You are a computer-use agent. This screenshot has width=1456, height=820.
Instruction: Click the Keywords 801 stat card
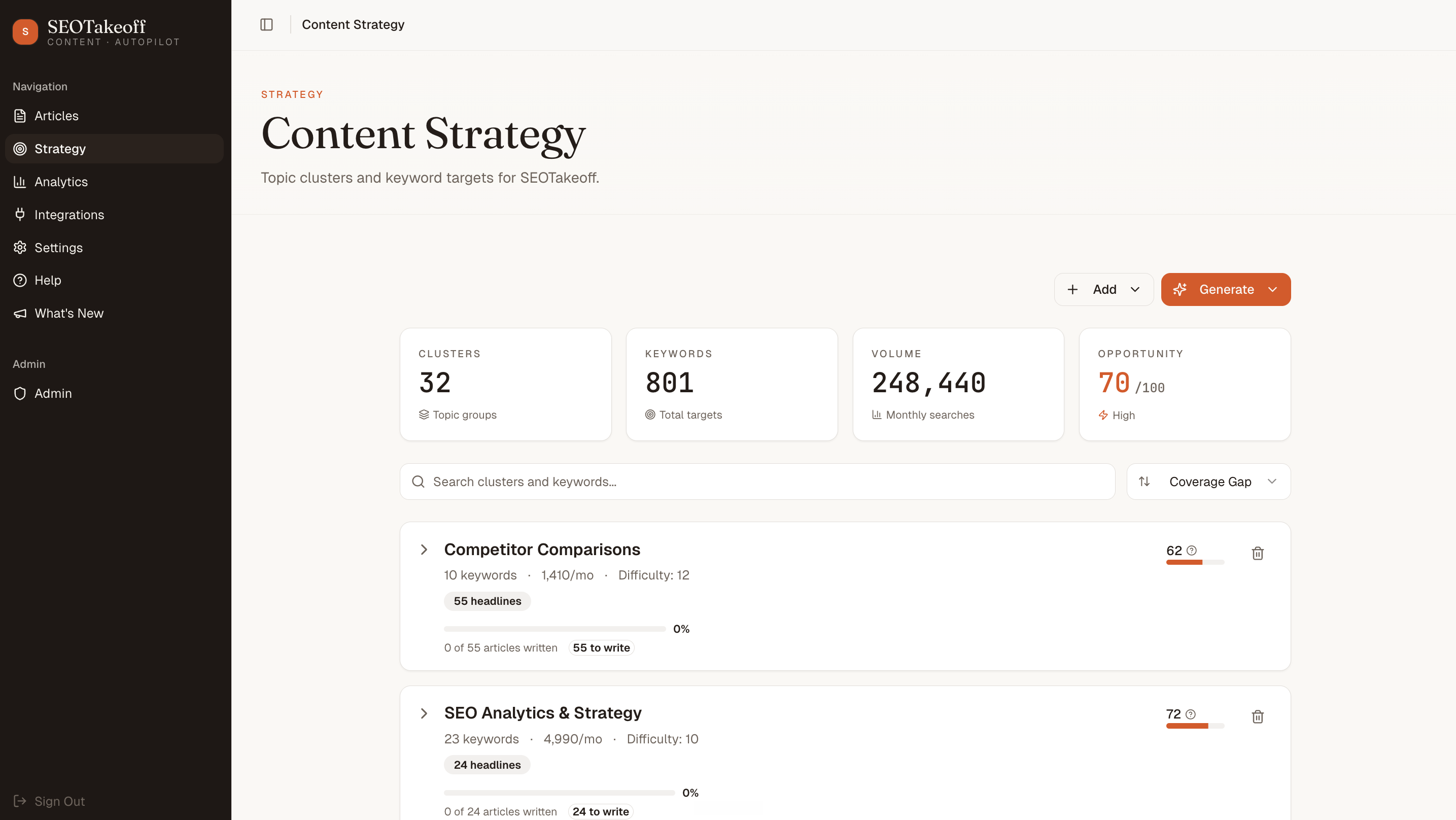[x=732, y=385]
